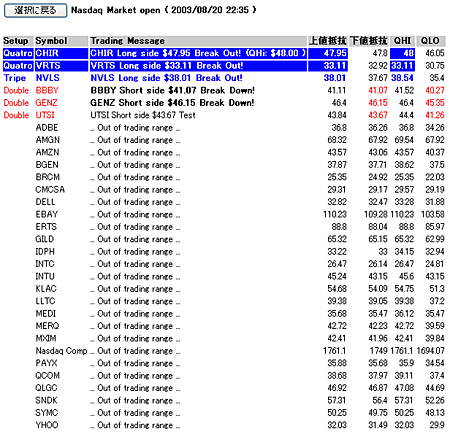Click the LLTC symbol row
450x434 pixels.
(x=45, y=301)
